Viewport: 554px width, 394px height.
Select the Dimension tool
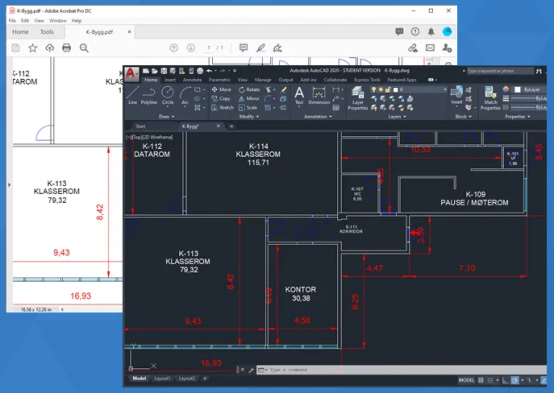pyautogui.click(x=319, y=96)
